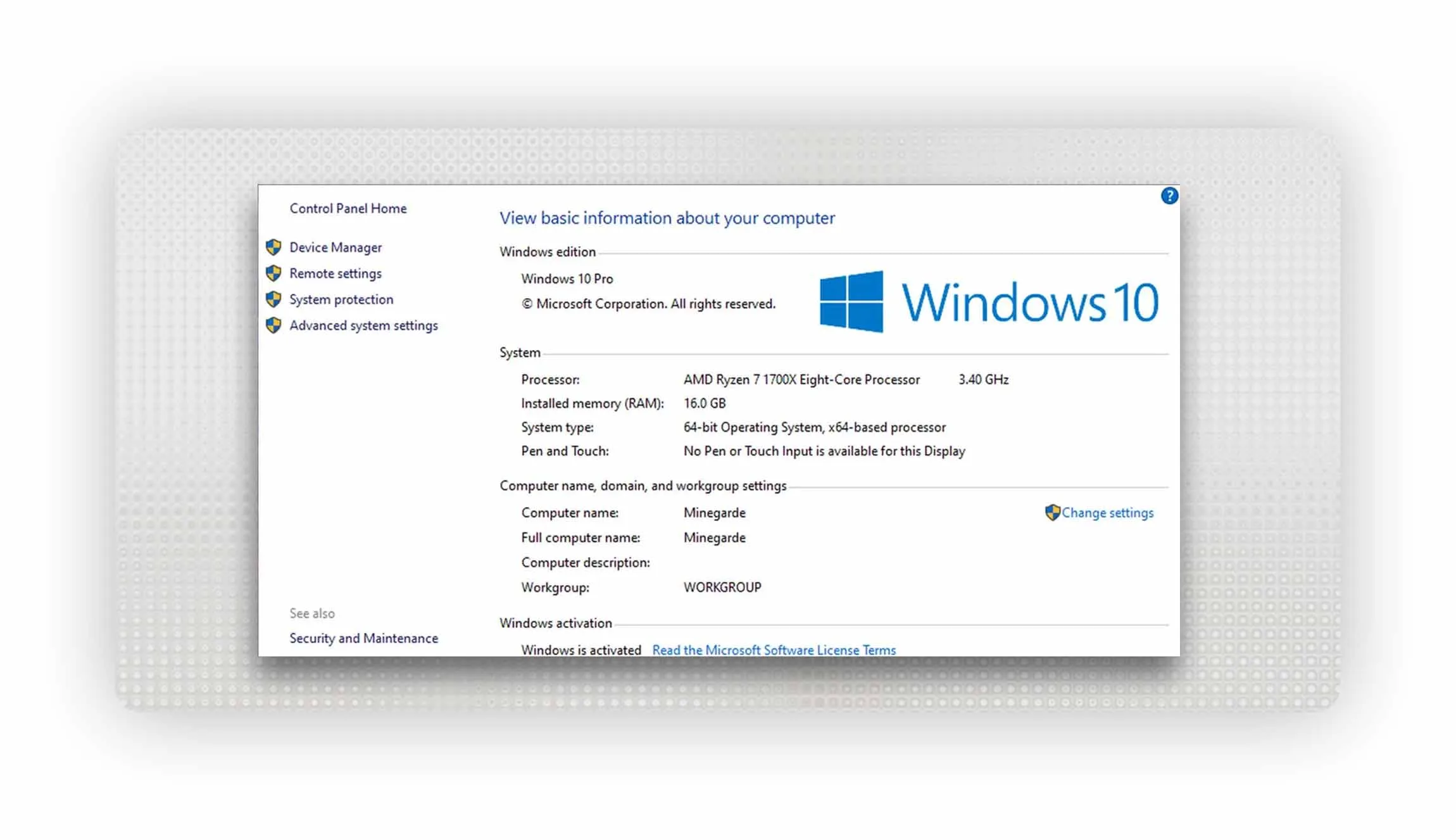Click the shield icon beside Remote settings
The image size is (1456, 840).
click(x=273, y=273)
